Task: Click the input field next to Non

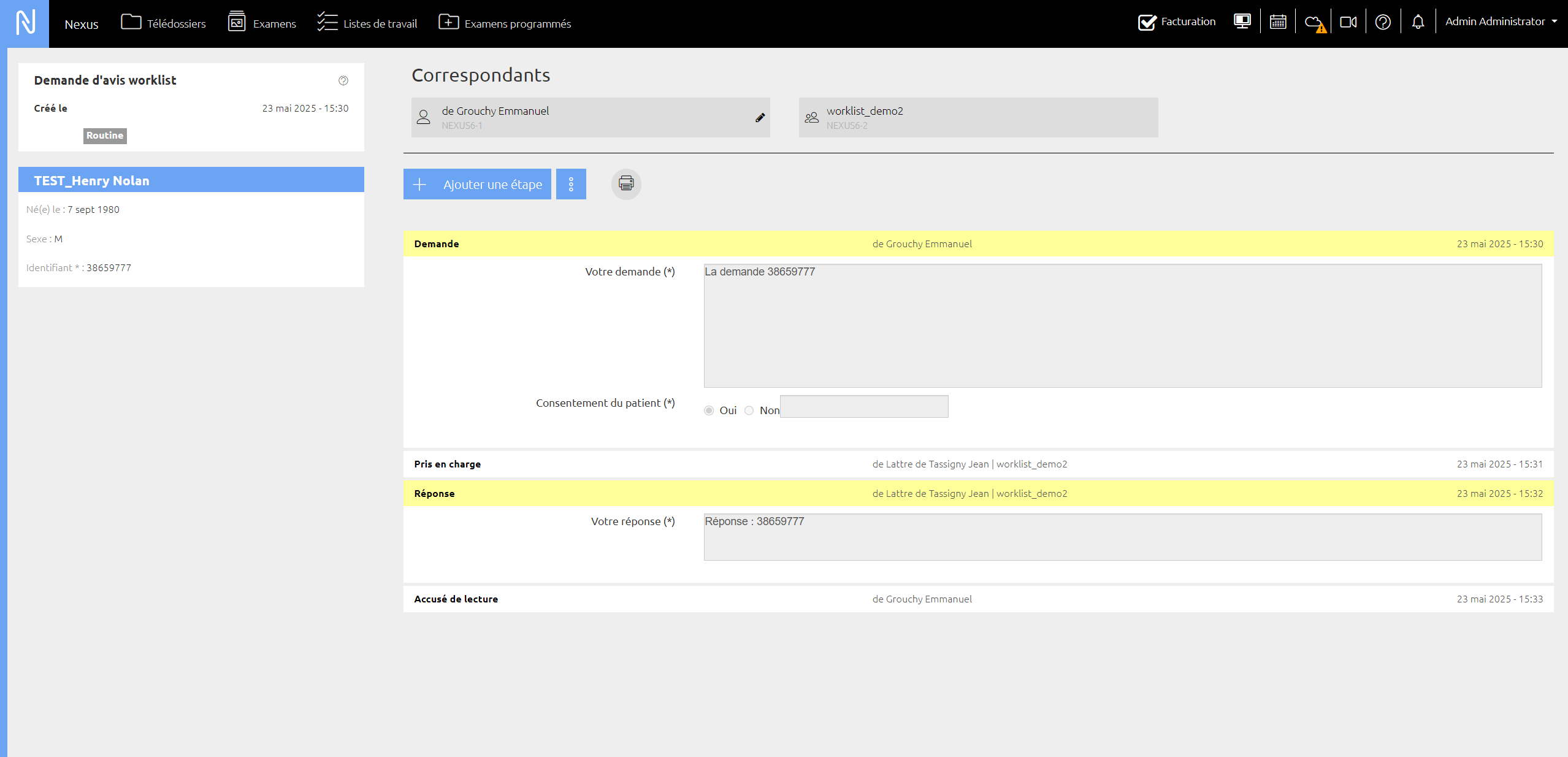Action: pos(864,406)
